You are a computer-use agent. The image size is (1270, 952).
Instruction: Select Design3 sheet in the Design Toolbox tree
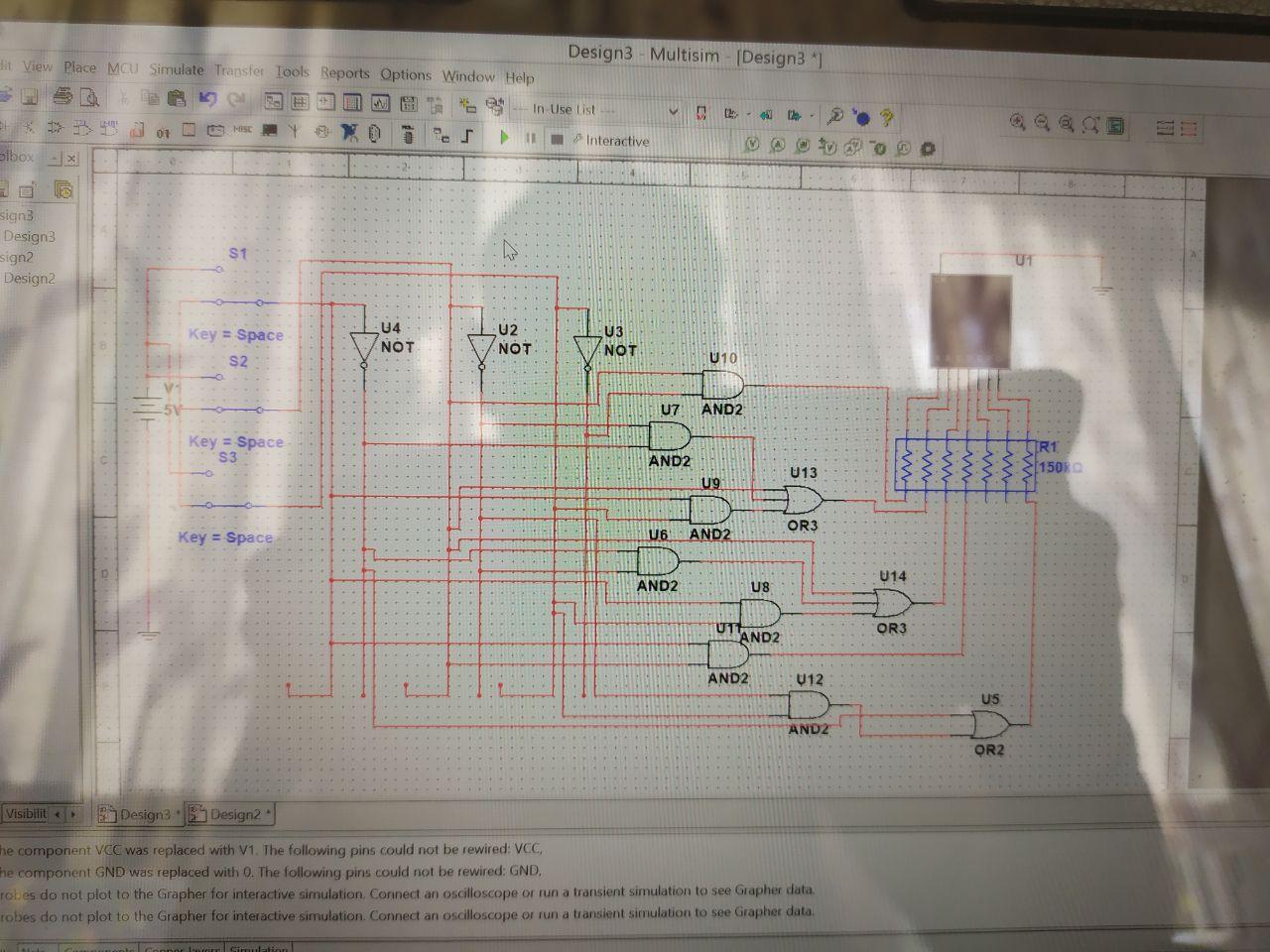[x=29, y=237]
